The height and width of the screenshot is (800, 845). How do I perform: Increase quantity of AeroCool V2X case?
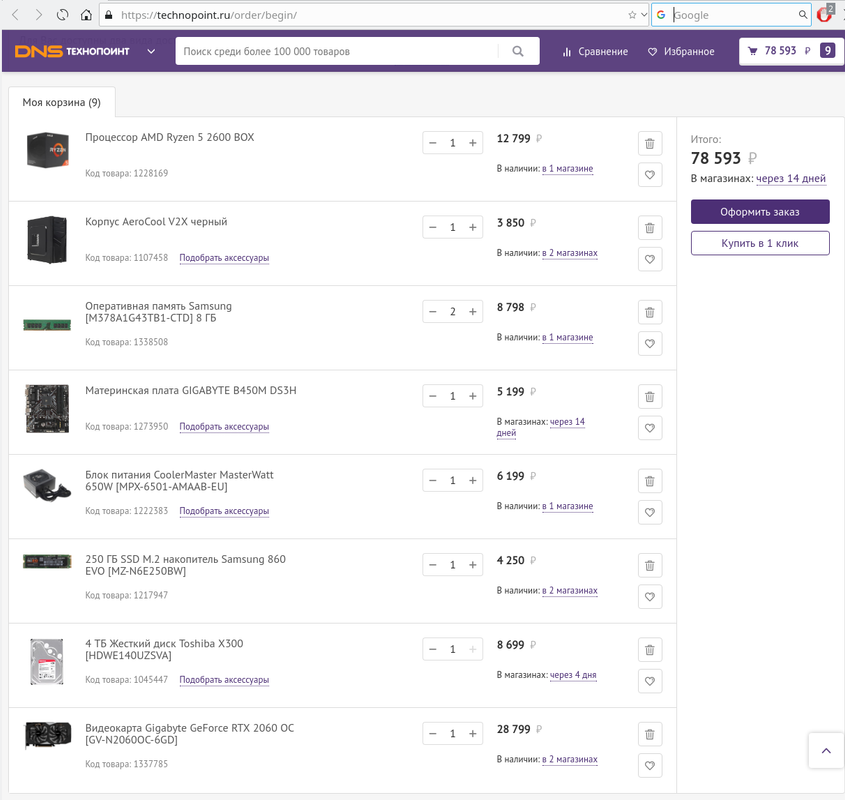473,227
